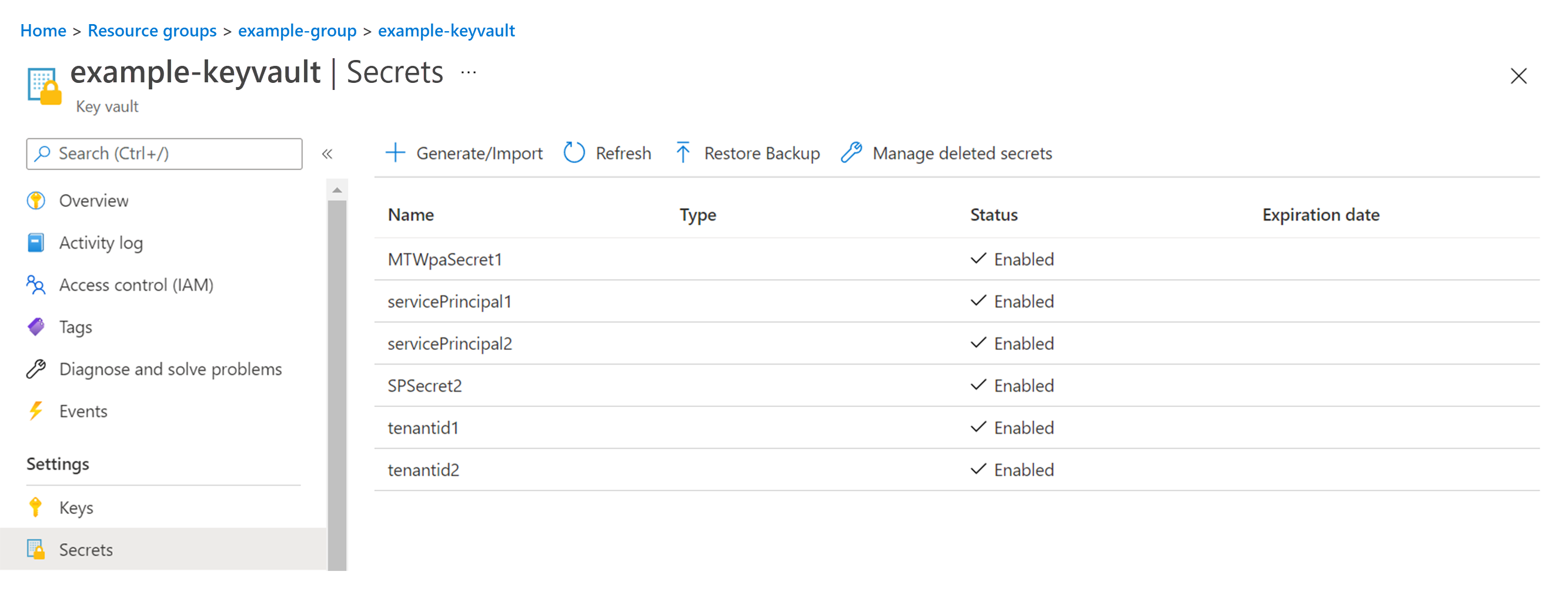The height and width of the screenshot is (598, 1568).
Task: Close the Secrets blade with X
Action: click(1518, 75)
